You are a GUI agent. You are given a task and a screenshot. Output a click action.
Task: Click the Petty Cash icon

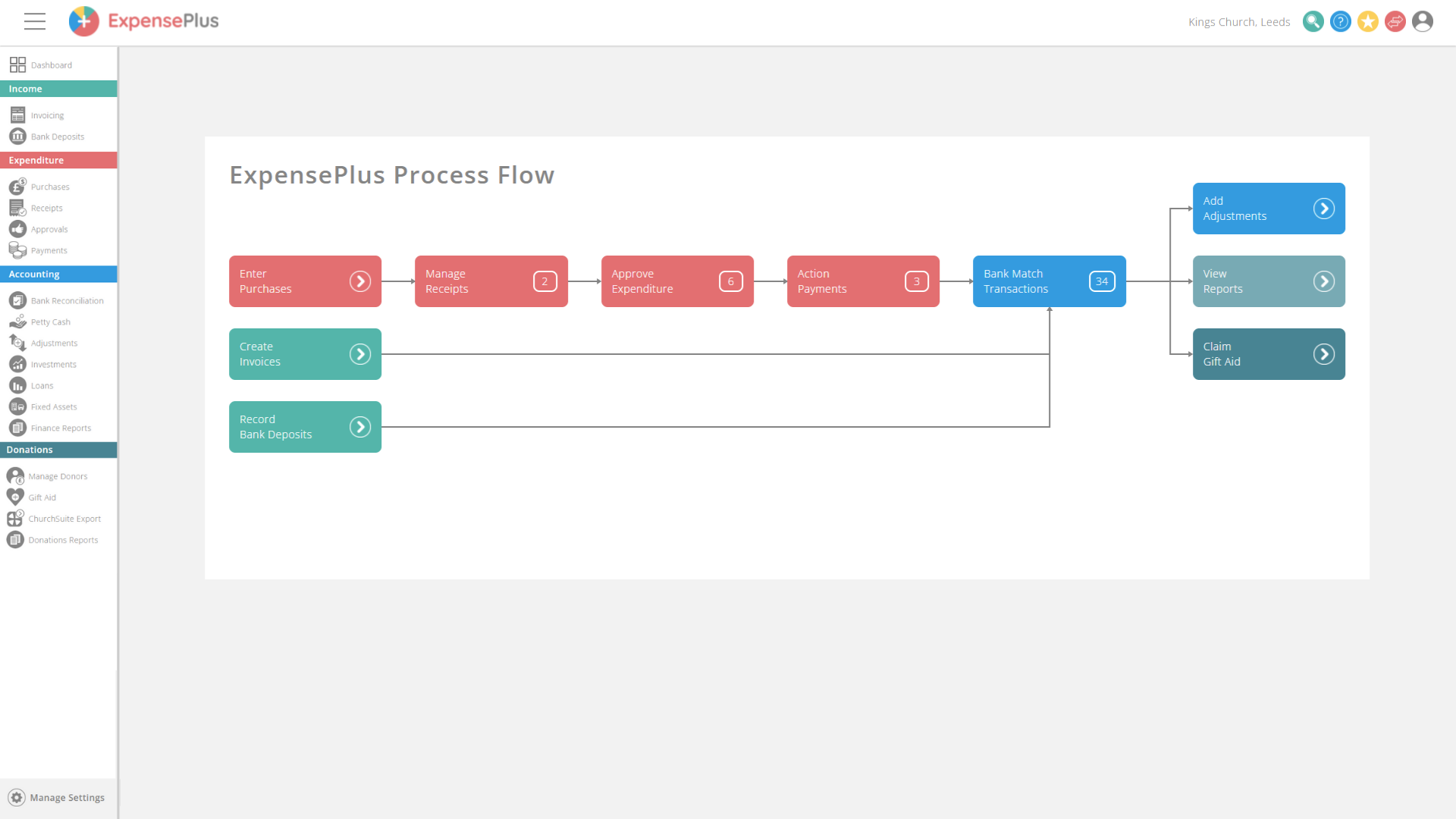point(18,322)
